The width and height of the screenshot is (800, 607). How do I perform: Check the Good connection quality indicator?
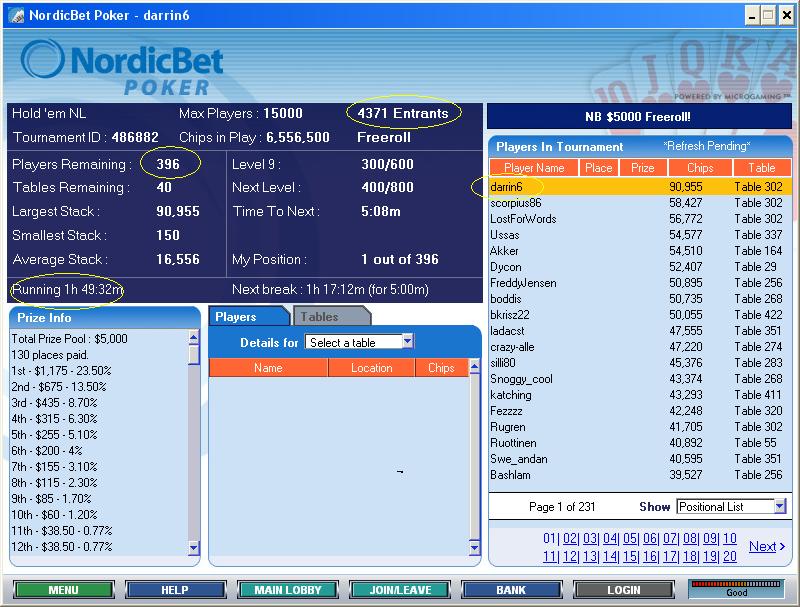(736, 589)
